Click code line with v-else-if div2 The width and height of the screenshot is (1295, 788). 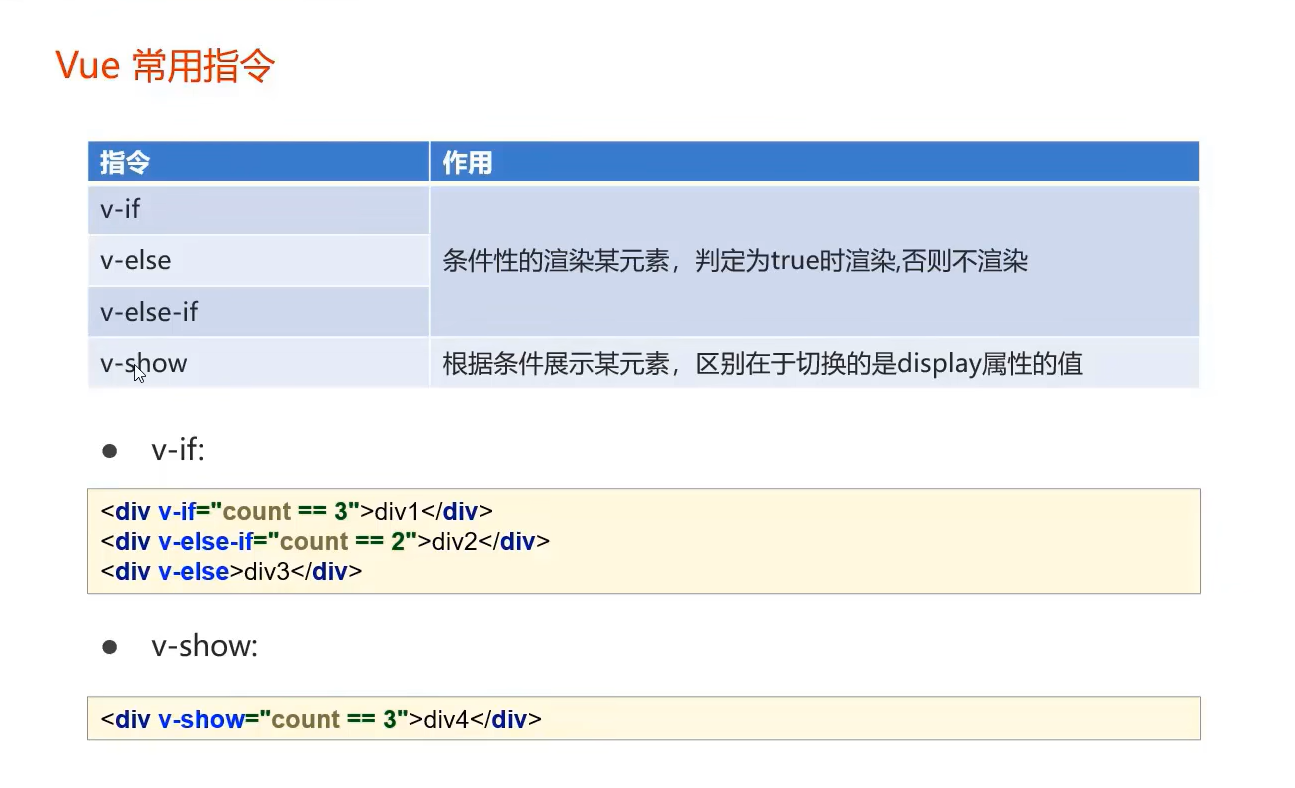(325, 541)
